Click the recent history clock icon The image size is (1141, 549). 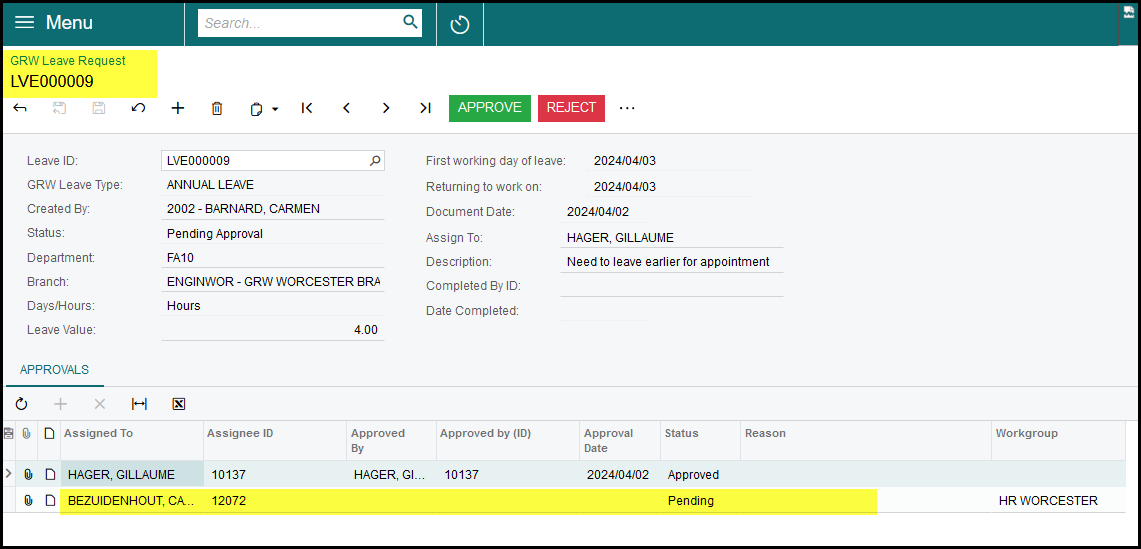[460, 24]
